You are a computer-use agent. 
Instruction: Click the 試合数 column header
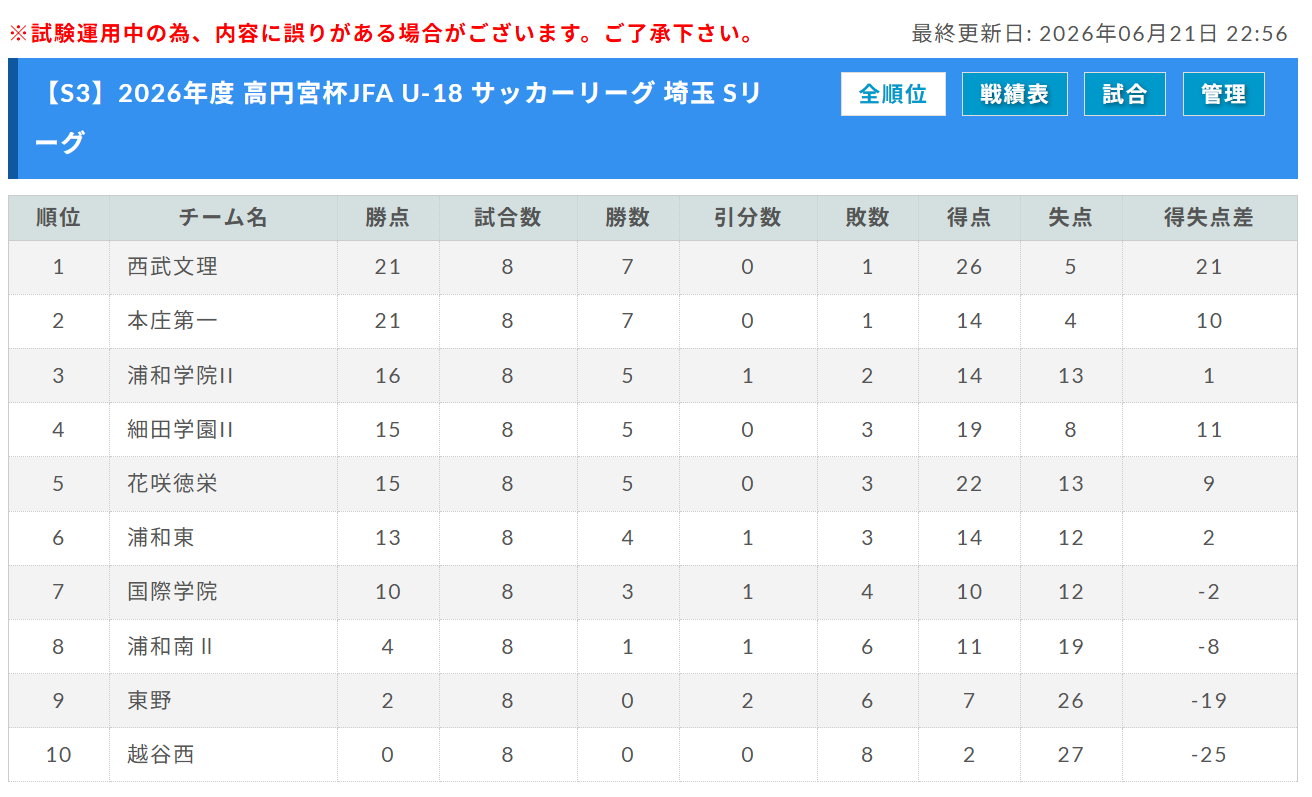508,218
